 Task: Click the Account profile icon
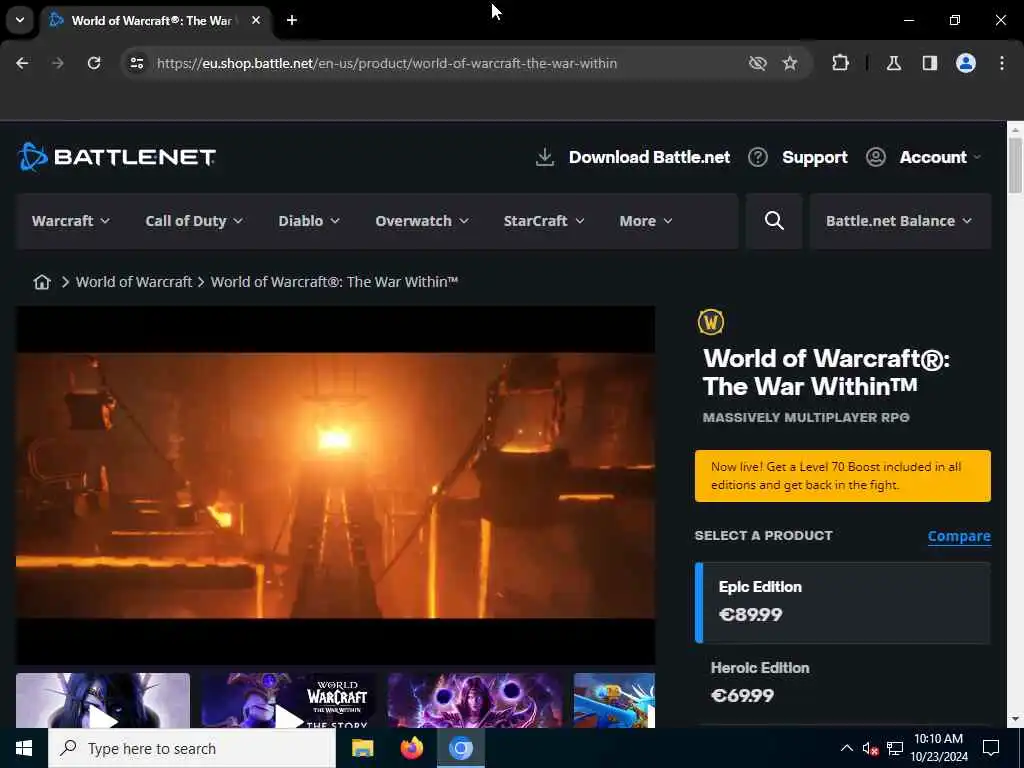coord(876,157)
